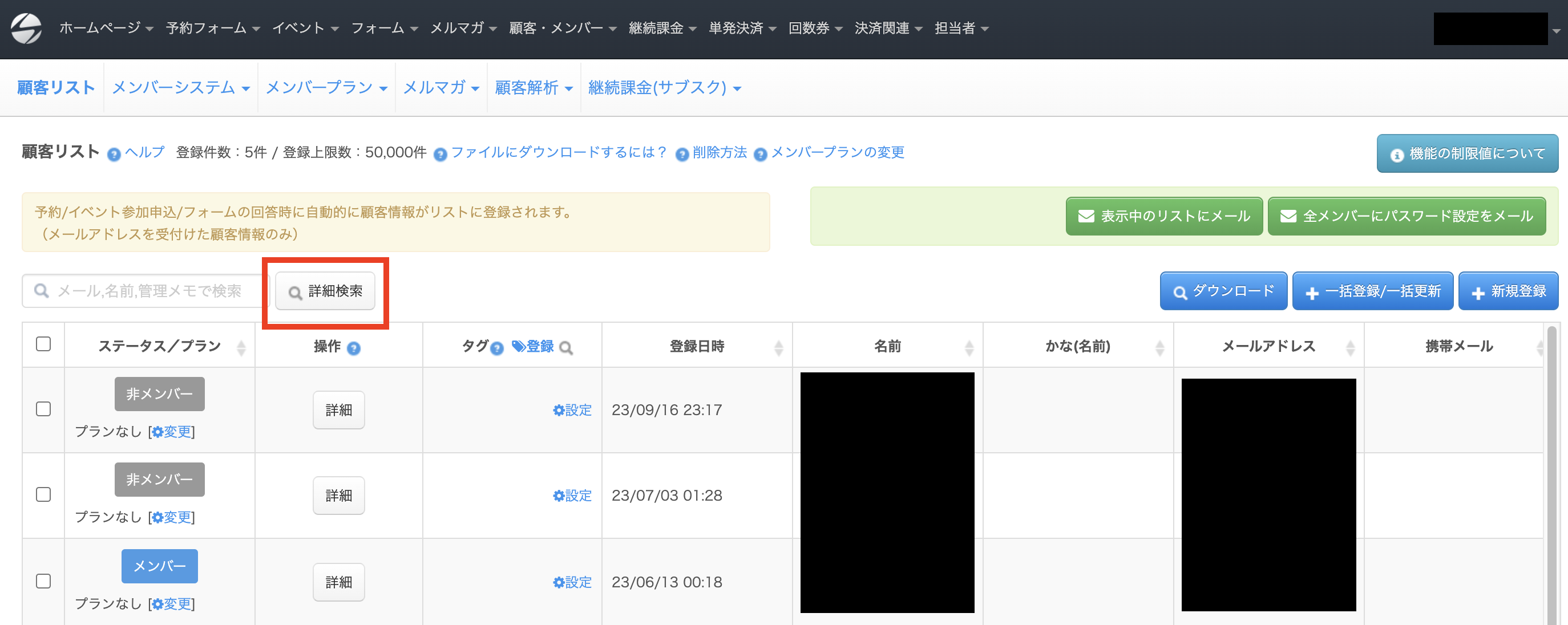
Task: Click the site logo icon in top bar
Action: [x=26, y=29]
